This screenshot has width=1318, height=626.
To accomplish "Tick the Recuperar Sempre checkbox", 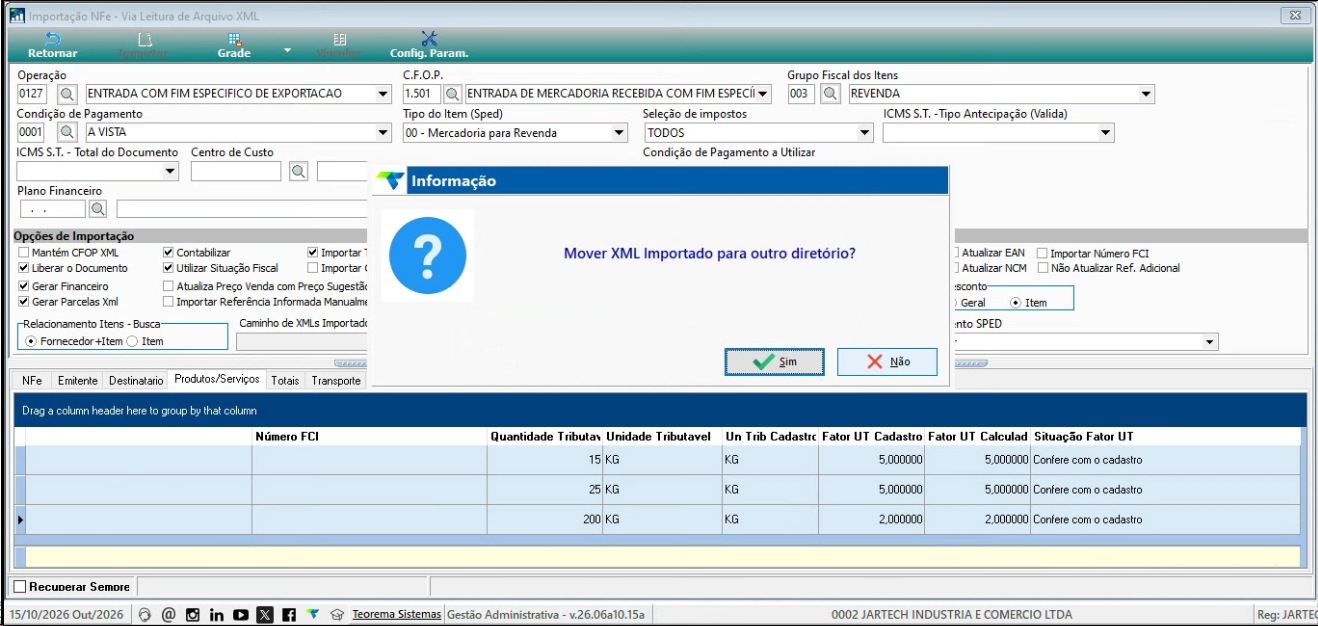I will [20, 586].
